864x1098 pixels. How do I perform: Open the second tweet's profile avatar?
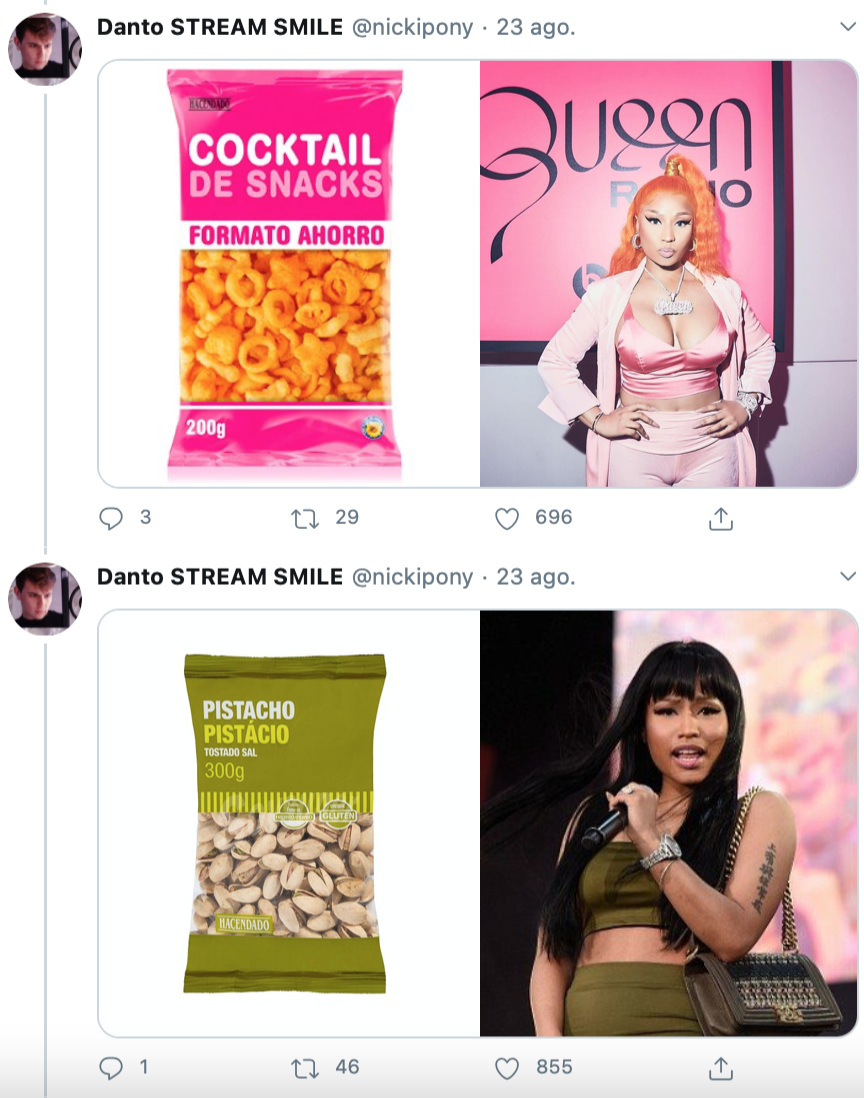tap(45, 600)
